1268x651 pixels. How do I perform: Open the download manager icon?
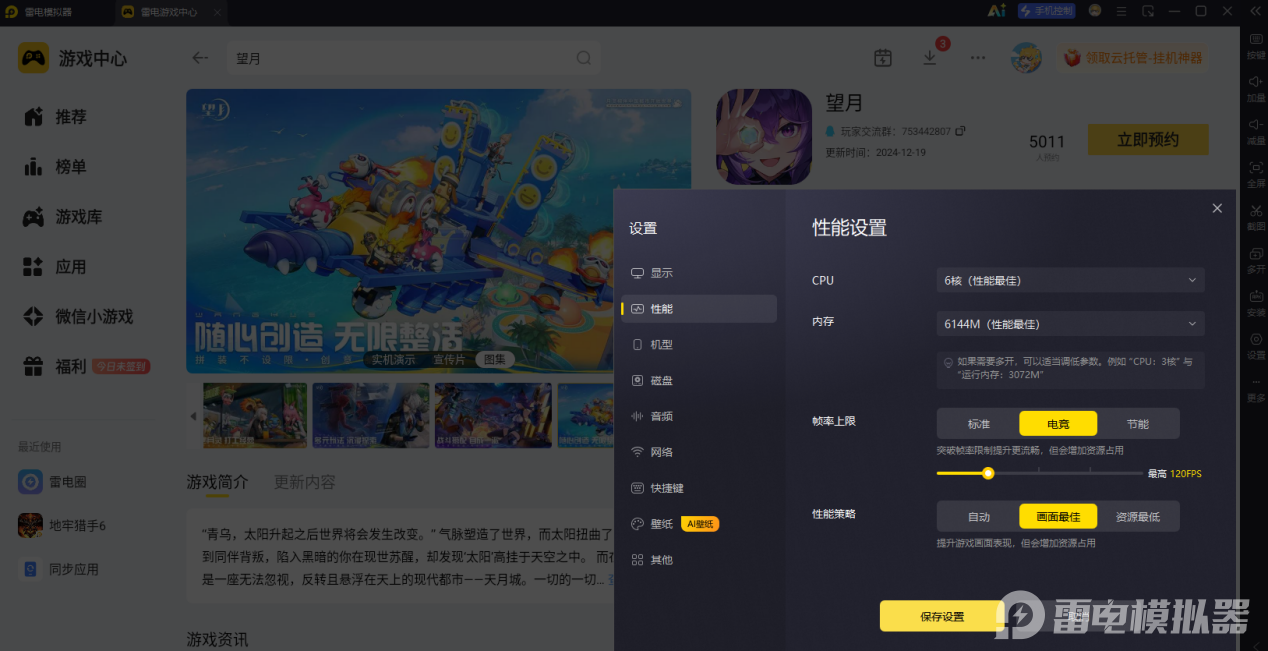pos(930,58)
